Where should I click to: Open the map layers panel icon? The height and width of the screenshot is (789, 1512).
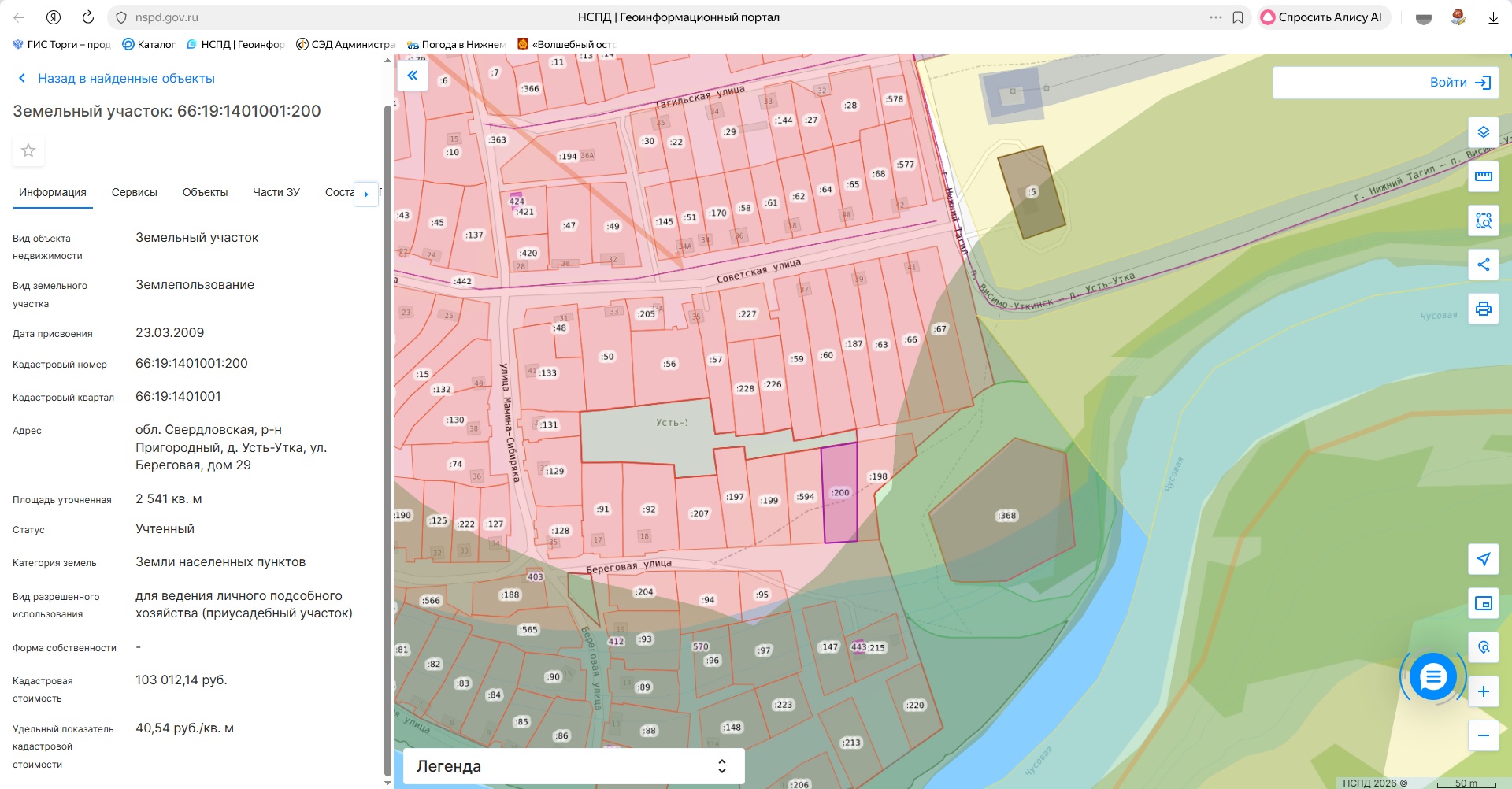1483,132
